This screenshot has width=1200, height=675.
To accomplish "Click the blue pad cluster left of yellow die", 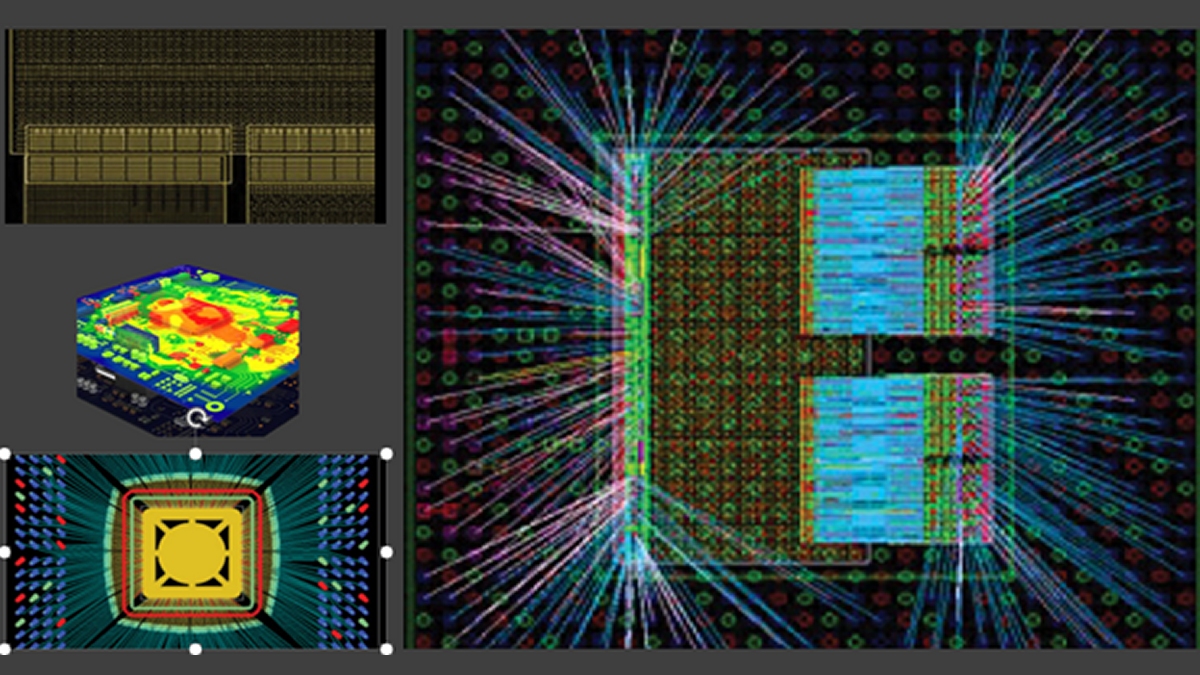I will 40,550.
